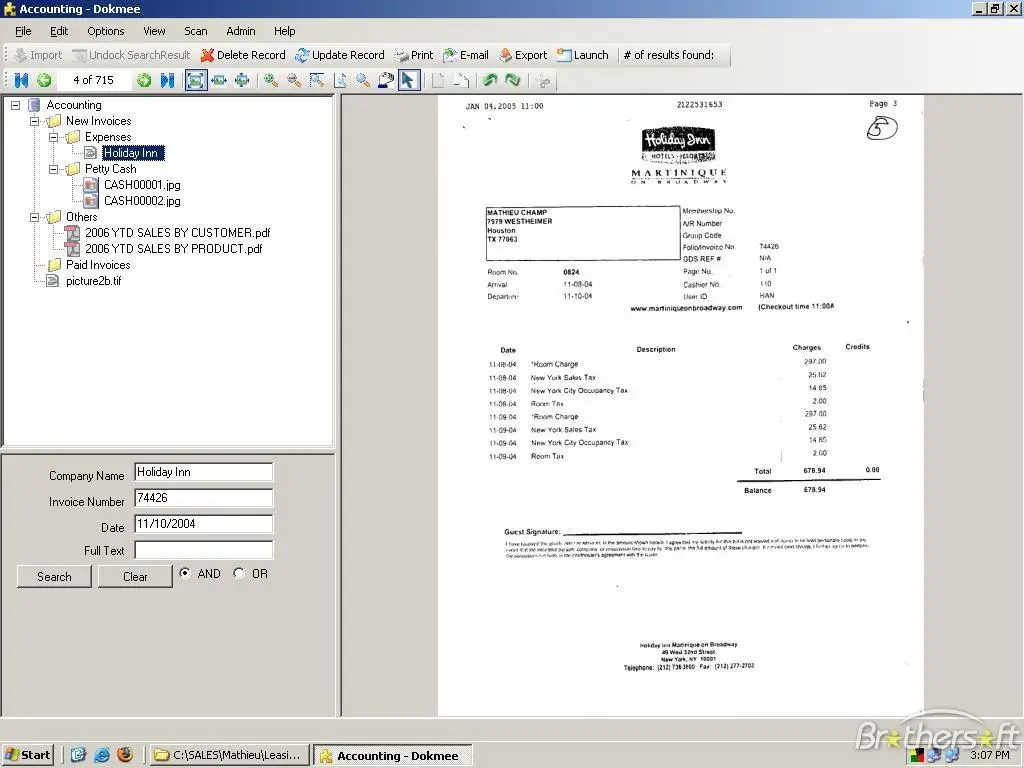Click the Date input field

point(204,524)
